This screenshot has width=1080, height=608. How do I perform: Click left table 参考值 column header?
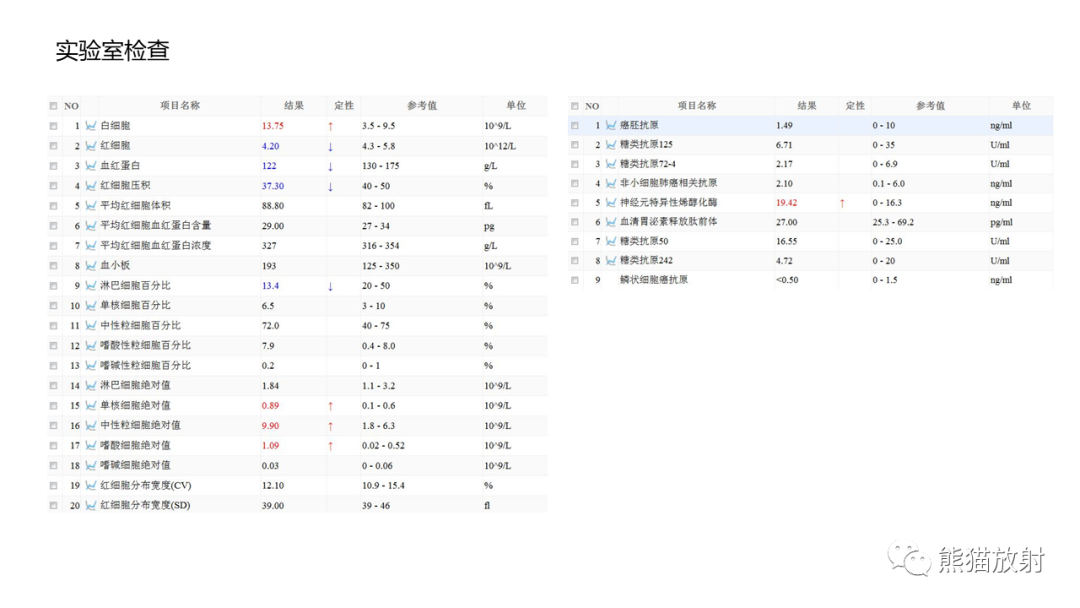(422, 105)
